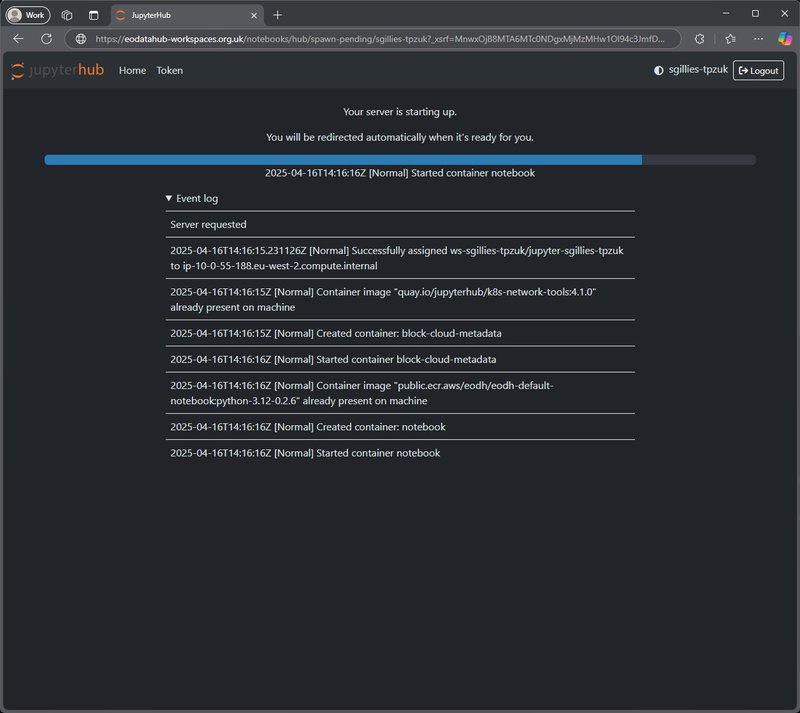Toggle the vertical tabs icon
This screenshot has height=713, width=800.
93,15
